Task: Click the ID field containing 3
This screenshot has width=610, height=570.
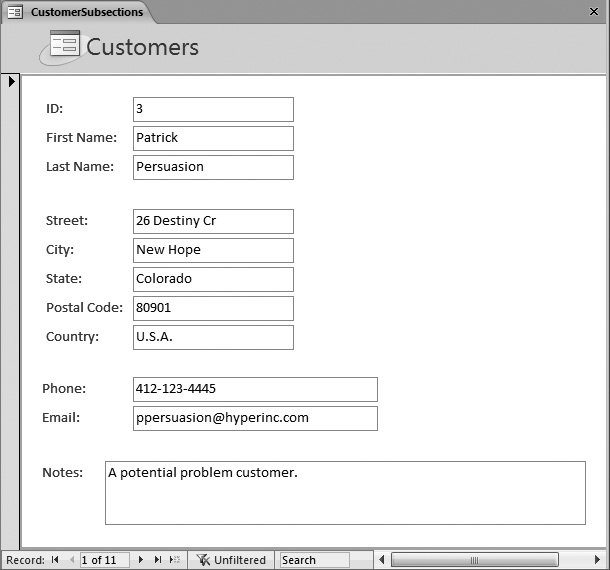Action: [213, 109]
